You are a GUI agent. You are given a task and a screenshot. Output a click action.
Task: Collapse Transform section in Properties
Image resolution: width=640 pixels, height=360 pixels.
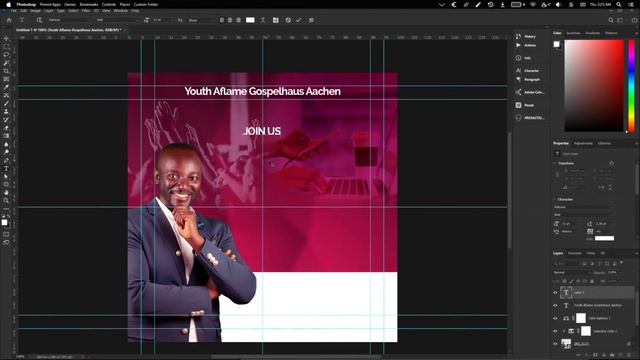[x=555, y=163]
